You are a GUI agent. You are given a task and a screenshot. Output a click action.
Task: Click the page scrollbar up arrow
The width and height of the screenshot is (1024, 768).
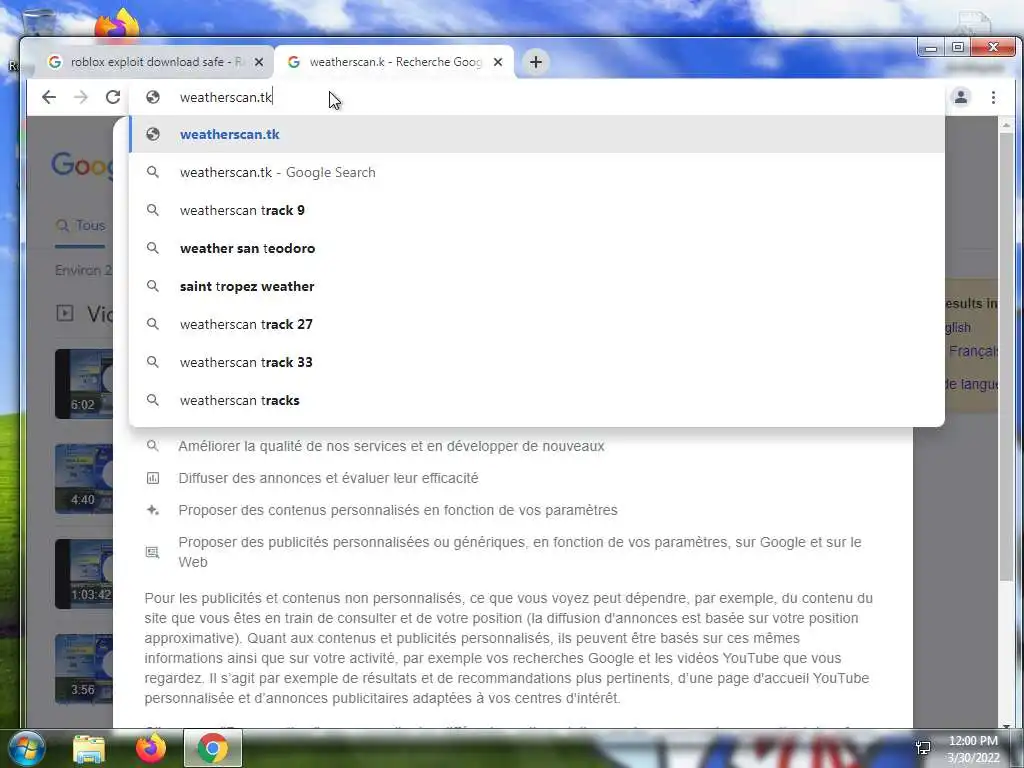(x=1006, y=124)
